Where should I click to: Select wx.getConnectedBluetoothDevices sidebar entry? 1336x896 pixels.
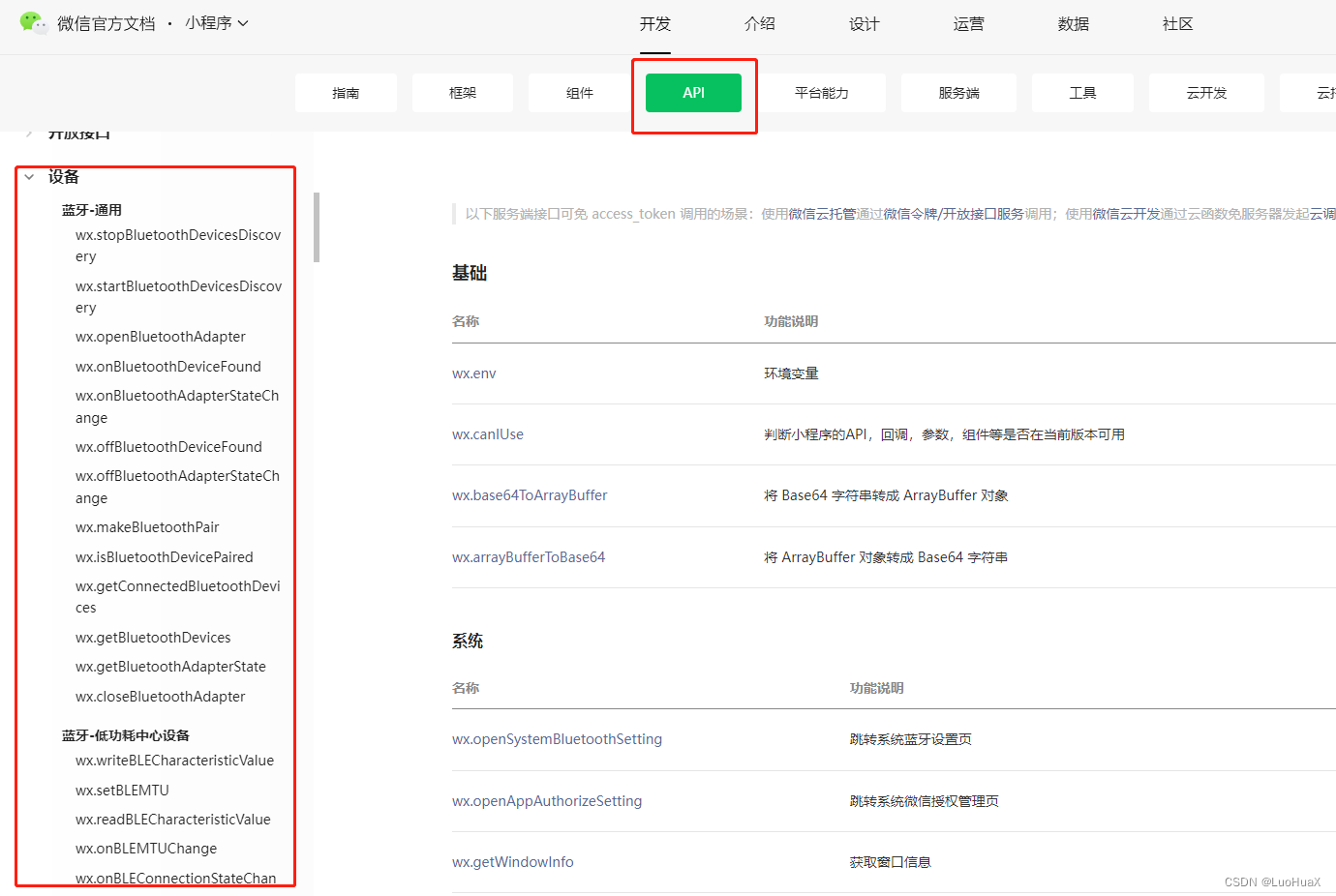click(x=178, y=597)
